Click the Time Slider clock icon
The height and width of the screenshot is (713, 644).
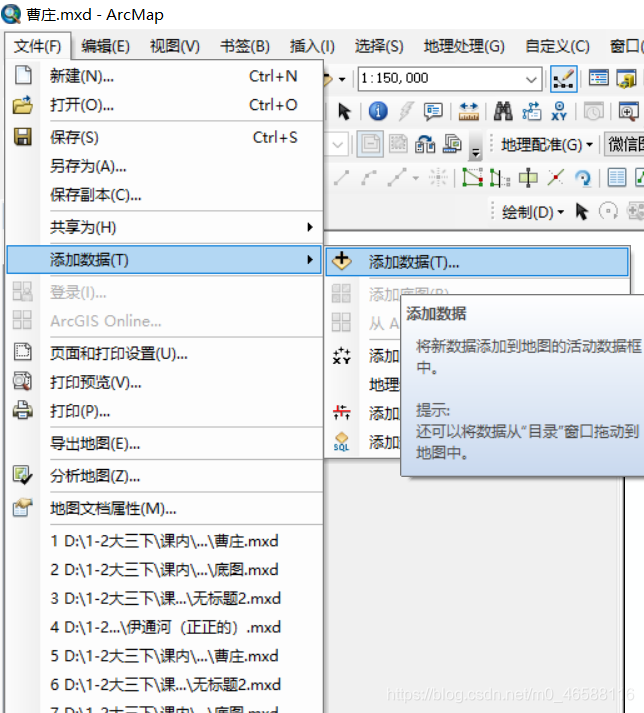[x=594, y=111]
